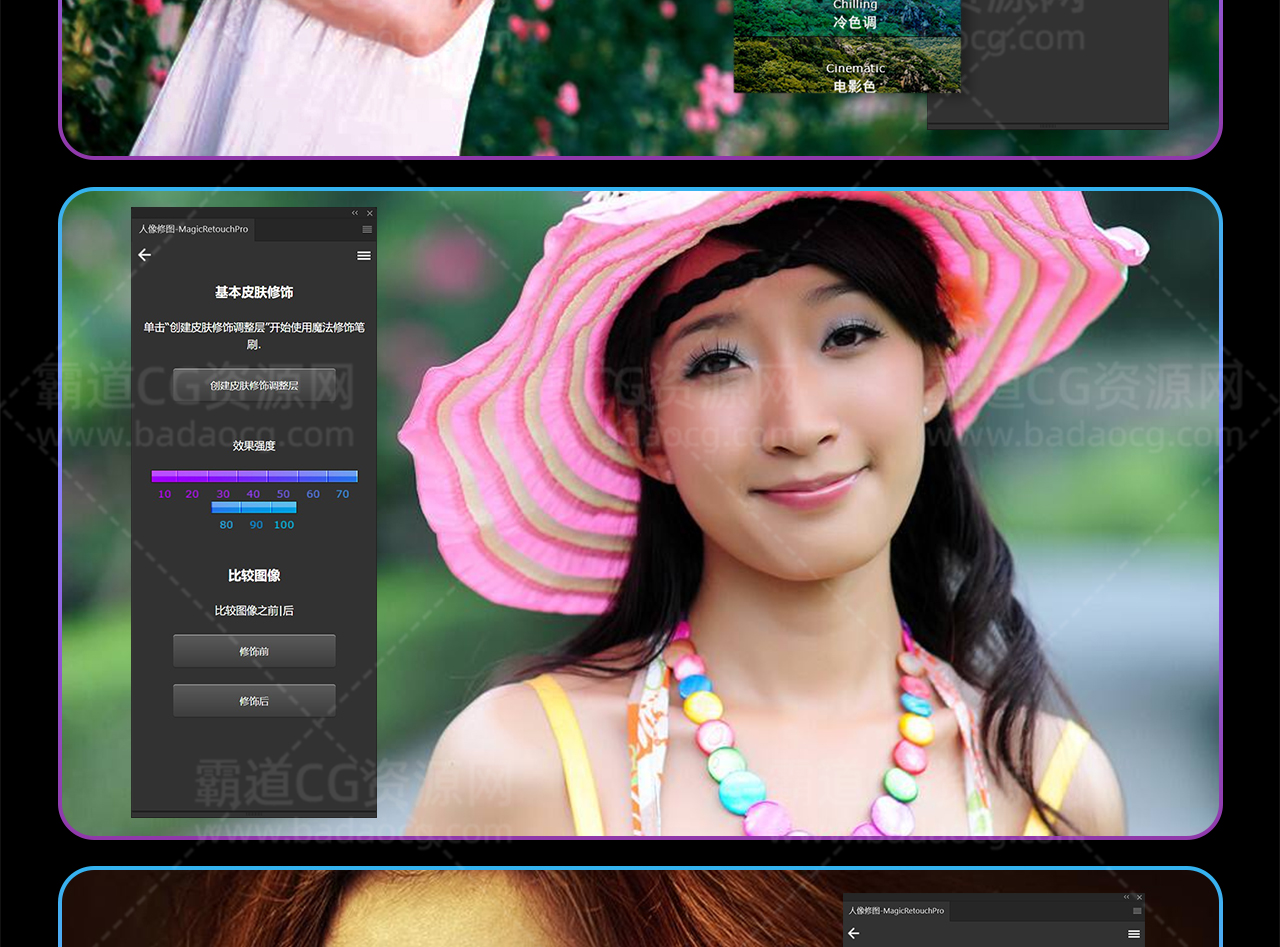Click back arrow in bottom MagicRetouchPro panel

pos(854,933)
